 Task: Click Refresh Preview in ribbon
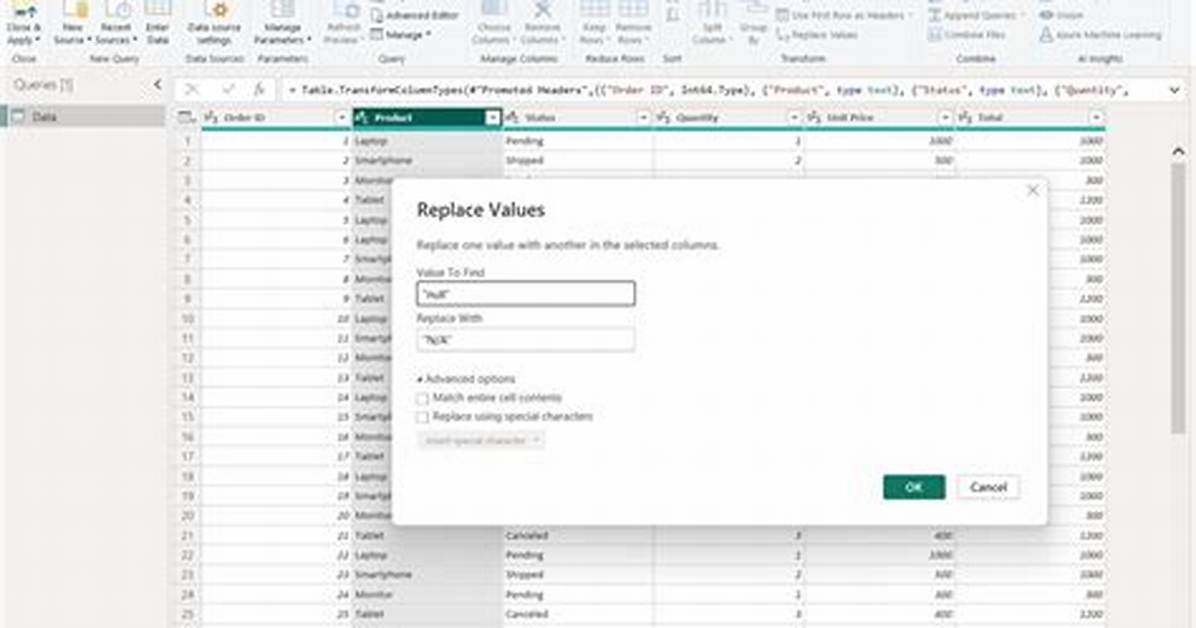(343, 23)
